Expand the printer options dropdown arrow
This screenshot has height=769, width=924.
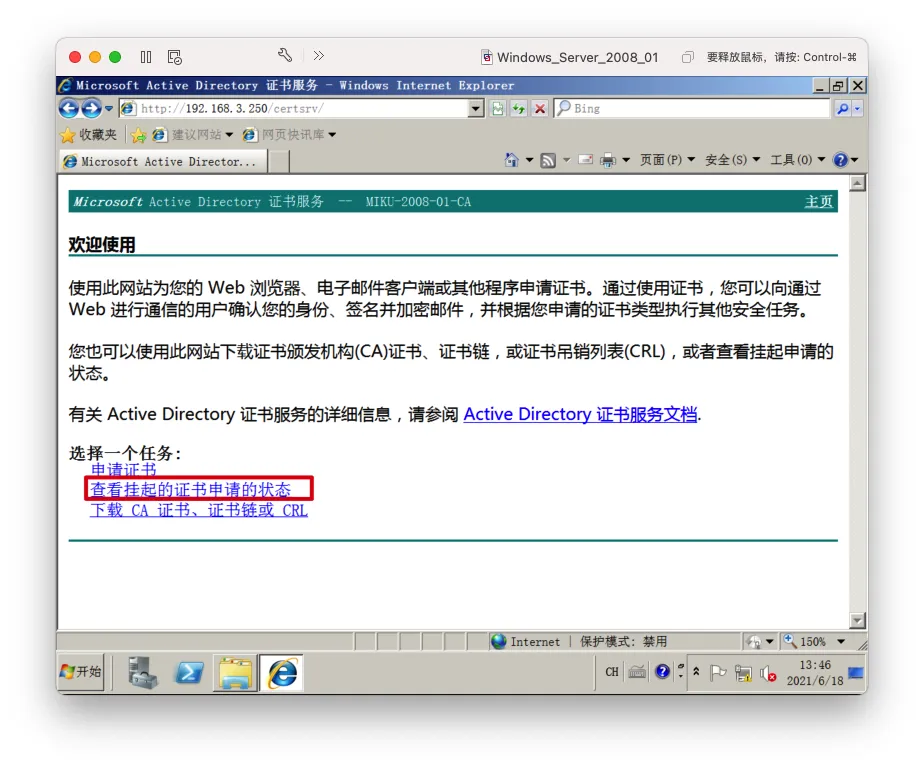coord(626,160)
